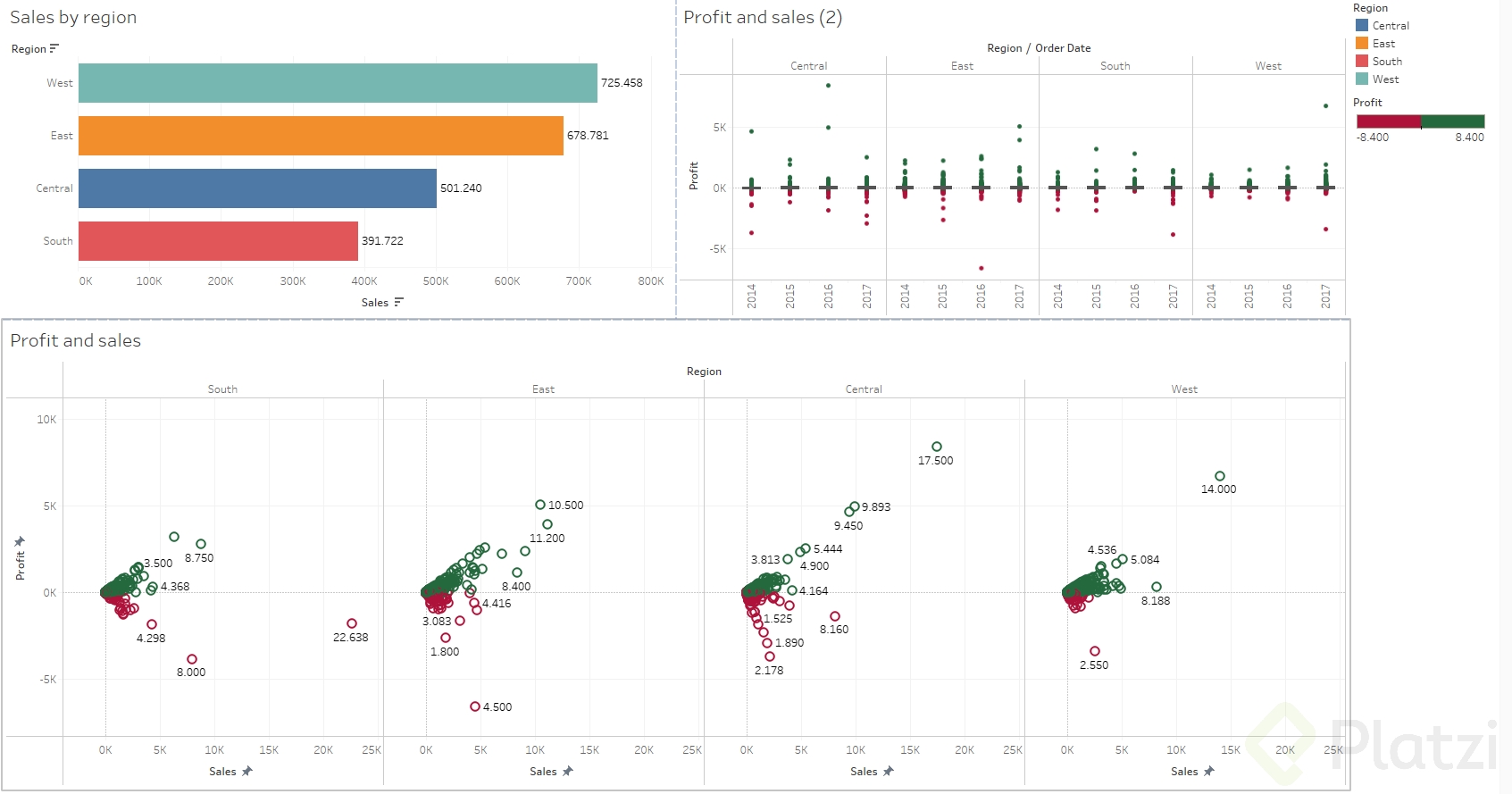Select the green circle marked 10.500 in the East panel
The height and width of the screenshot is (794, 1512).
point(540,505)
